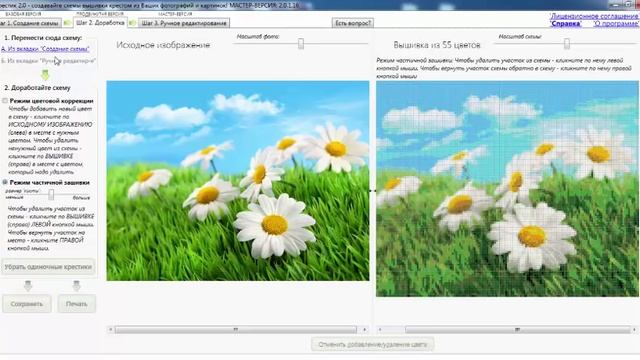Open the 'Справка' help link

point(566,24)
